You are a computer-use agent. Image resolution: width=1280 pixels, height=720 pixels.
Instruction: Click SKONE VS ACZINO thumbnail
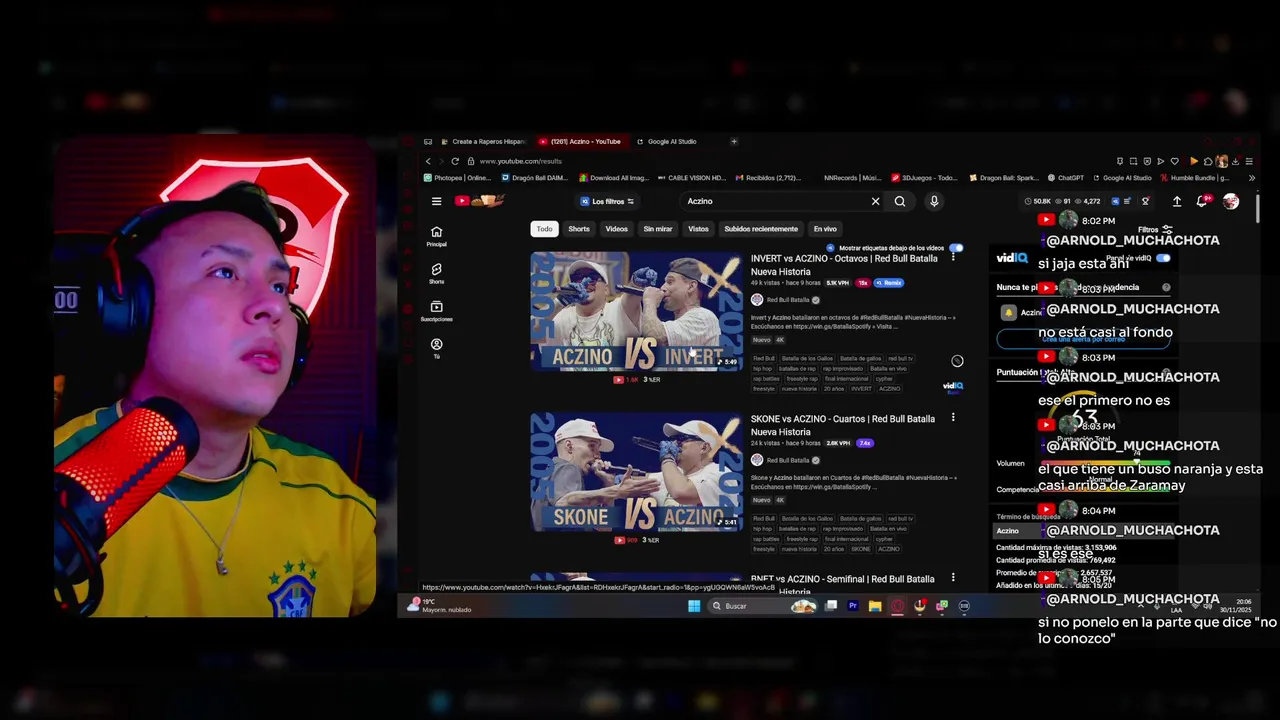tap(636, 471)
